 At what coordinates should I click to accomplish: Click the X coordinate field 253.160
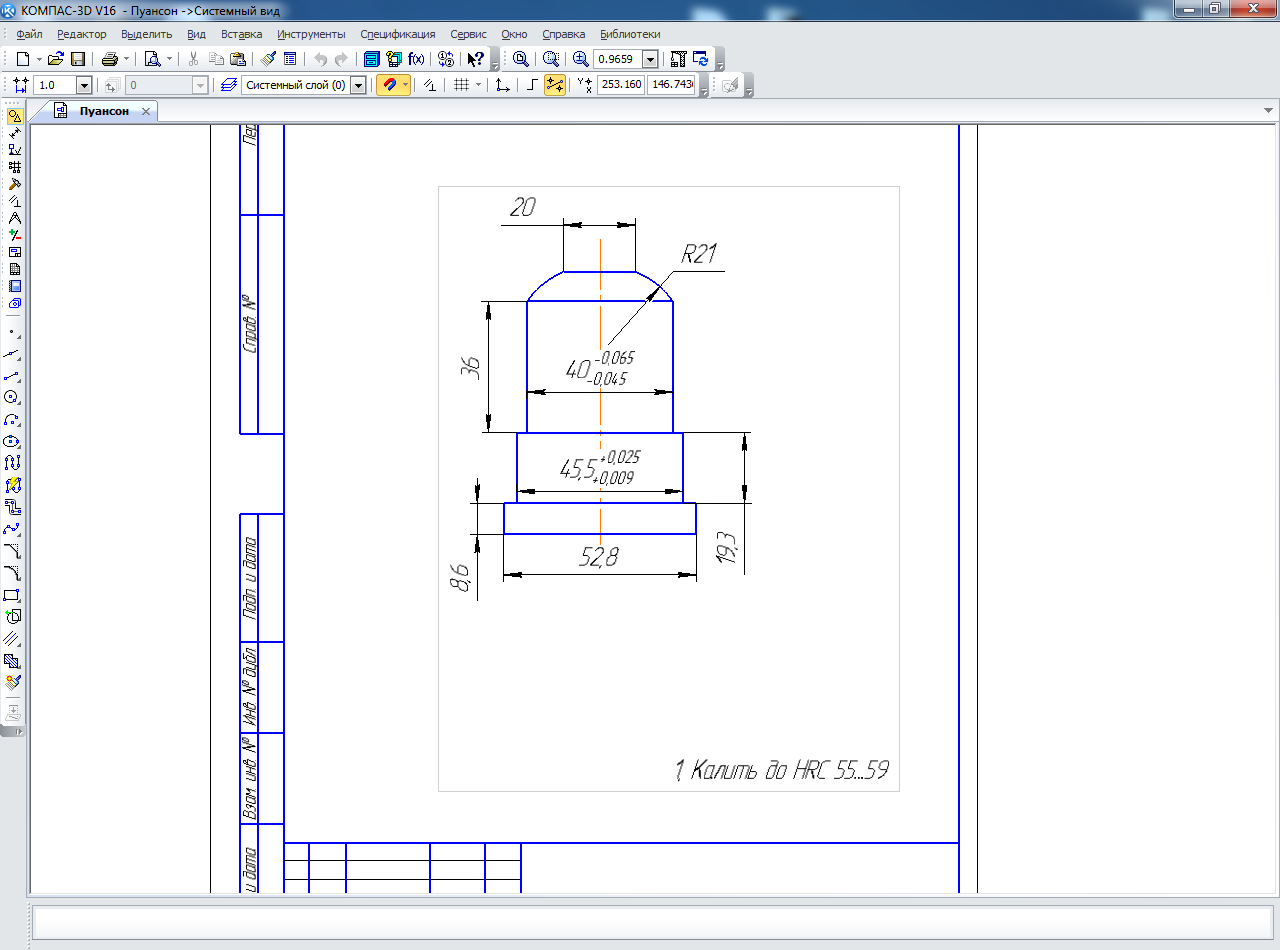click(x=620, y=85)
